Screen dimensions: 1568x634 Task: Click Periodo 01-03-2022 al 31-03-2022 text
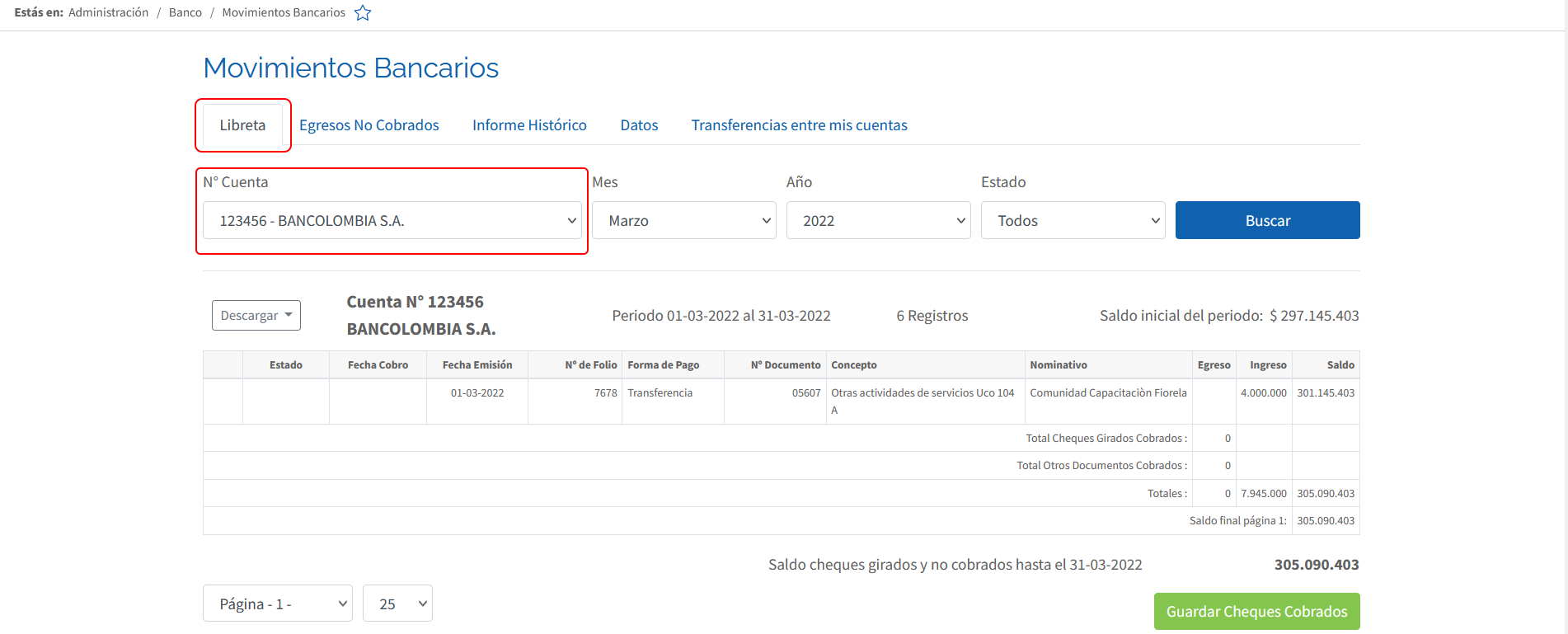tap(721, 316)
